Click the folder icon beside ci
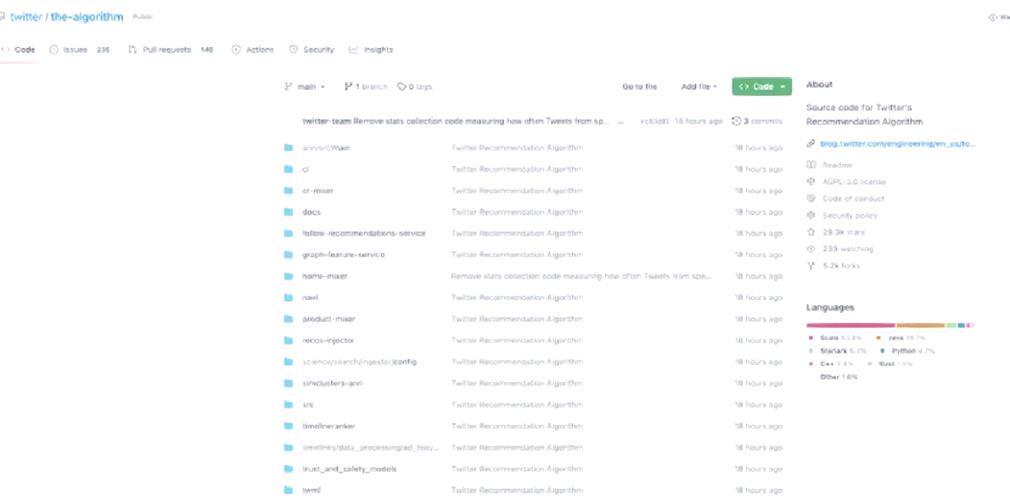 [x=288, y=169]
